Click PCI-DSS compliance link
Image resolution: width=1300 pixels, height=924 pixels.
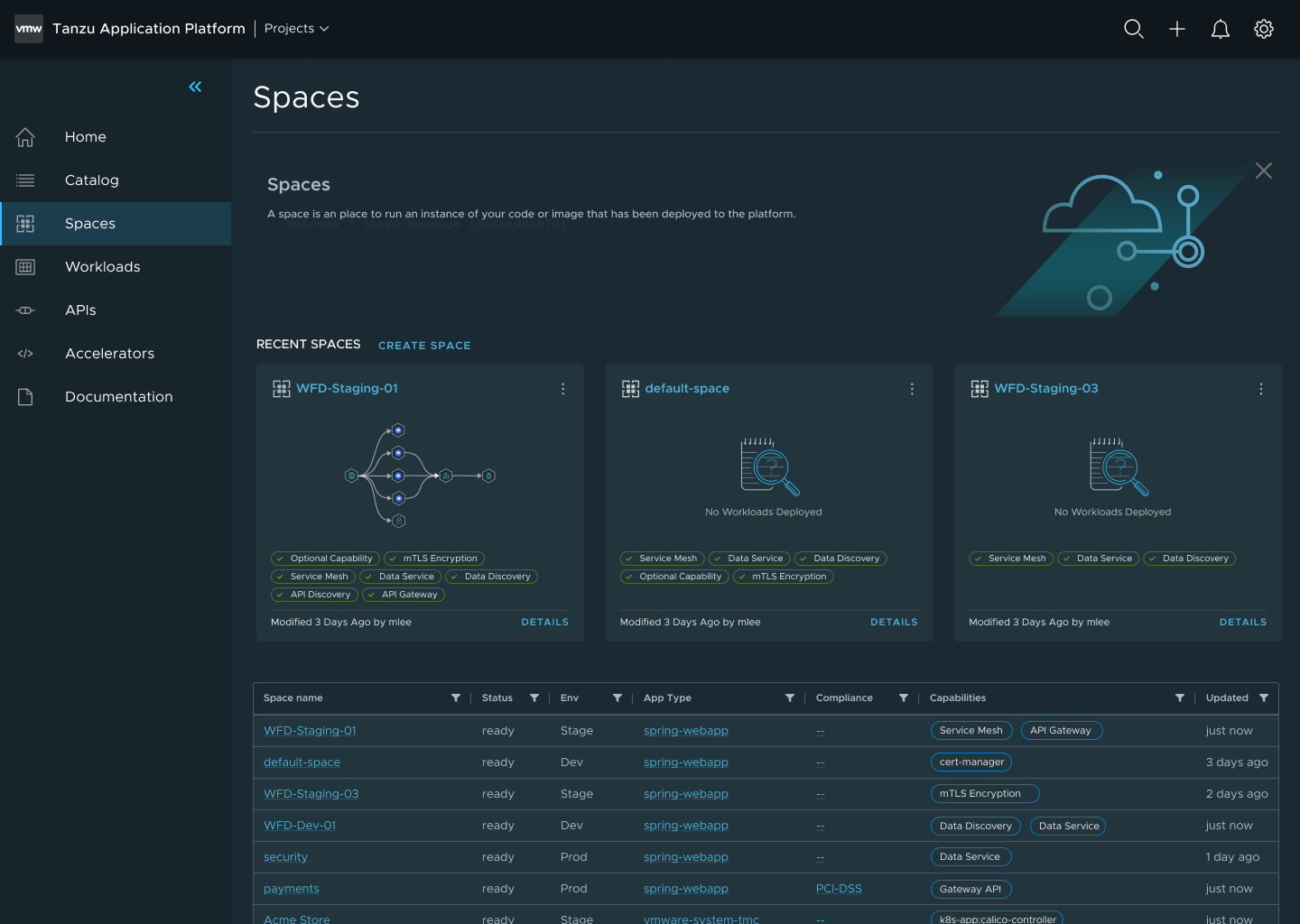tap(839, 889)
